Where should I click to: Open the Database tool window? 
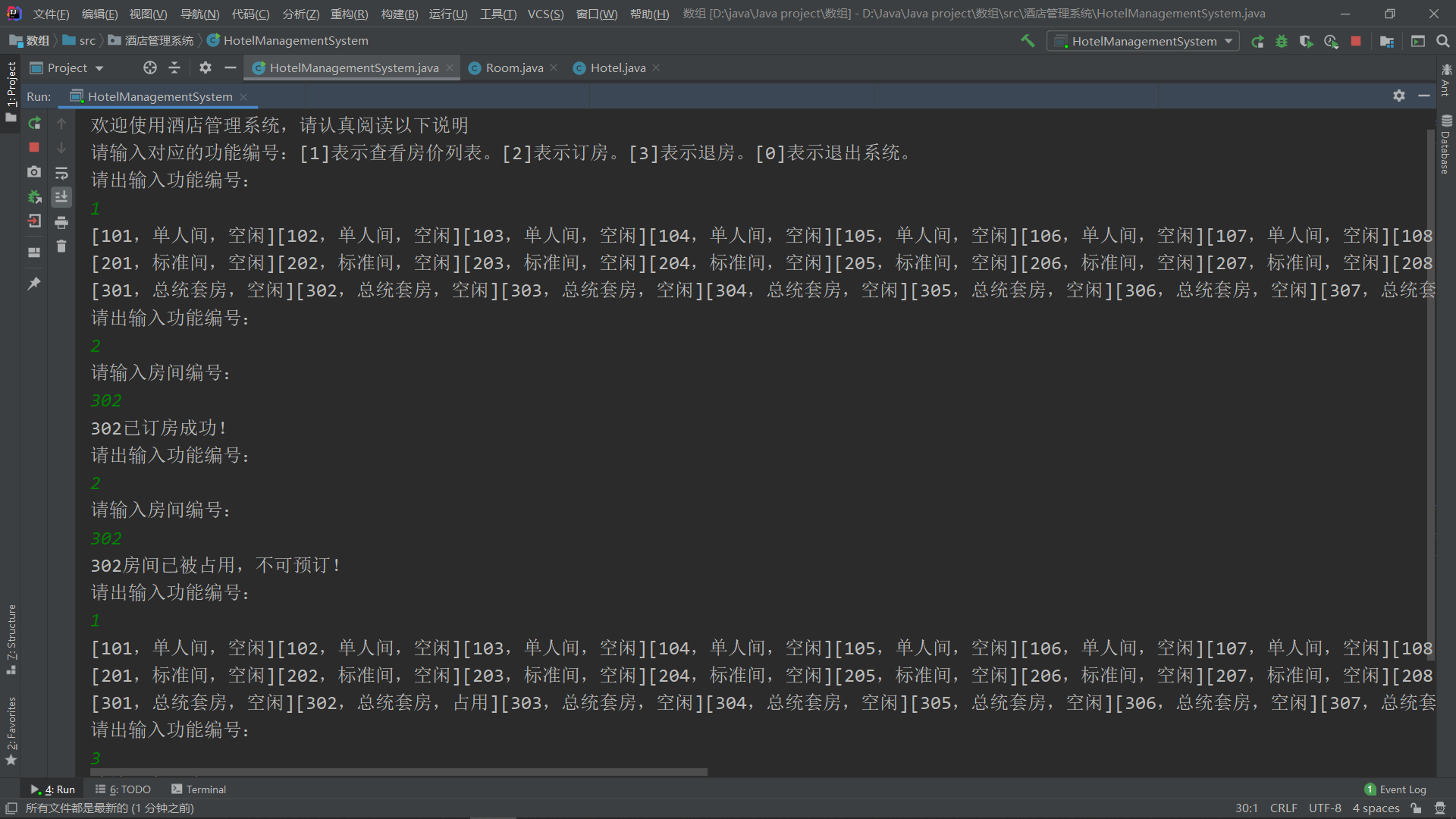coord(1446,145)
